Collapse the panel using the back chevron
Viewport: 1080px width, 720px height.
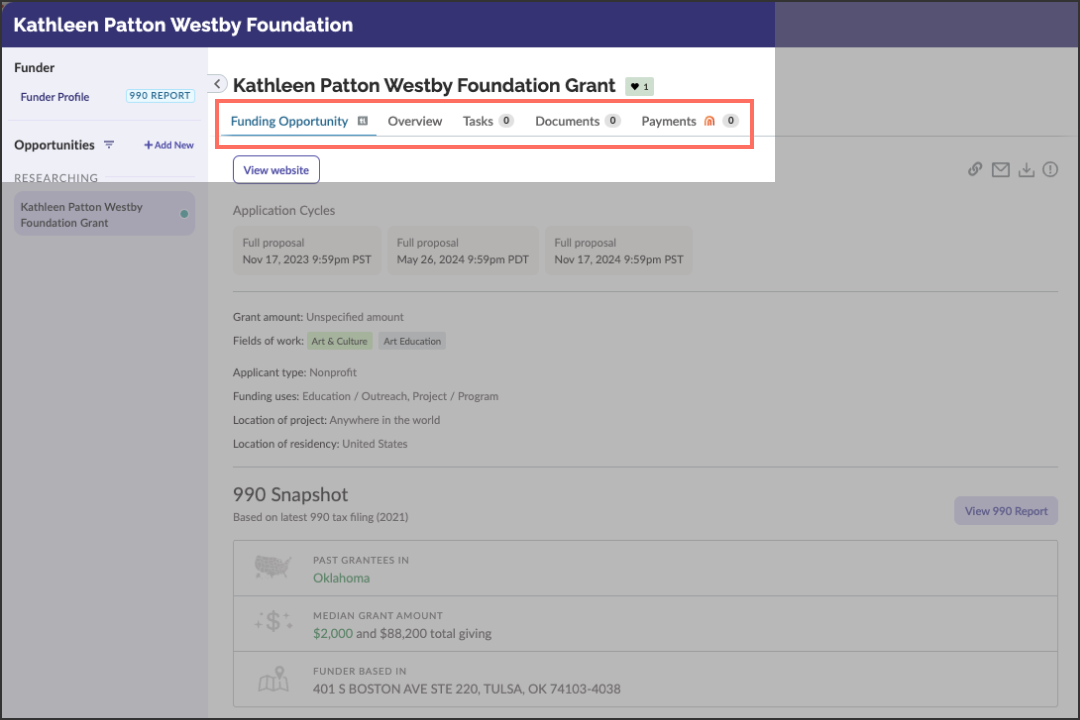point(216,84)
